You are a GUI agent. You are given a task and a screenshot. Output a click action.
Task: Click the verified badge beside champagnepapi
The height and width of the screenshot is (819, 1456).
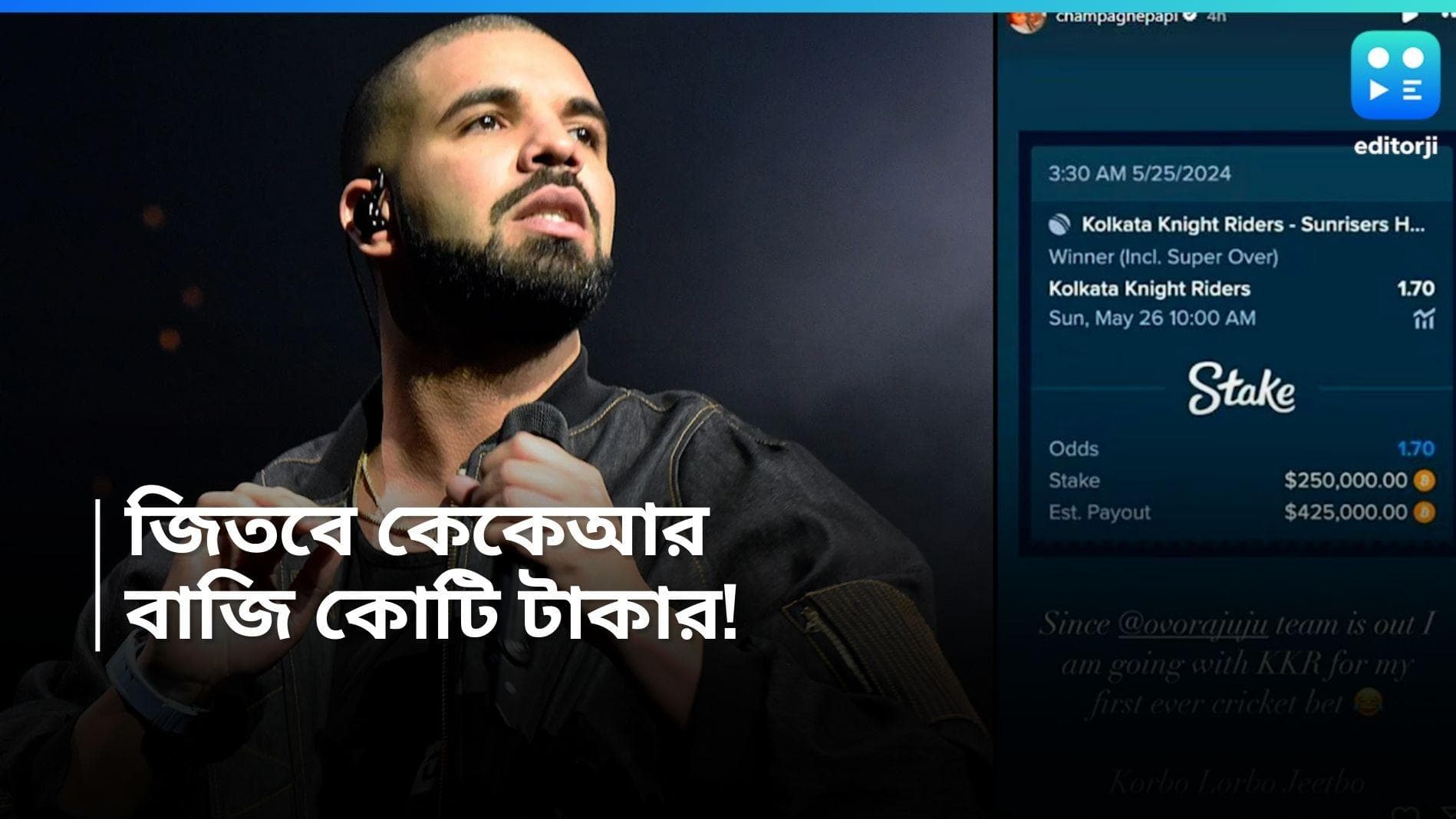coord(1190,15)
